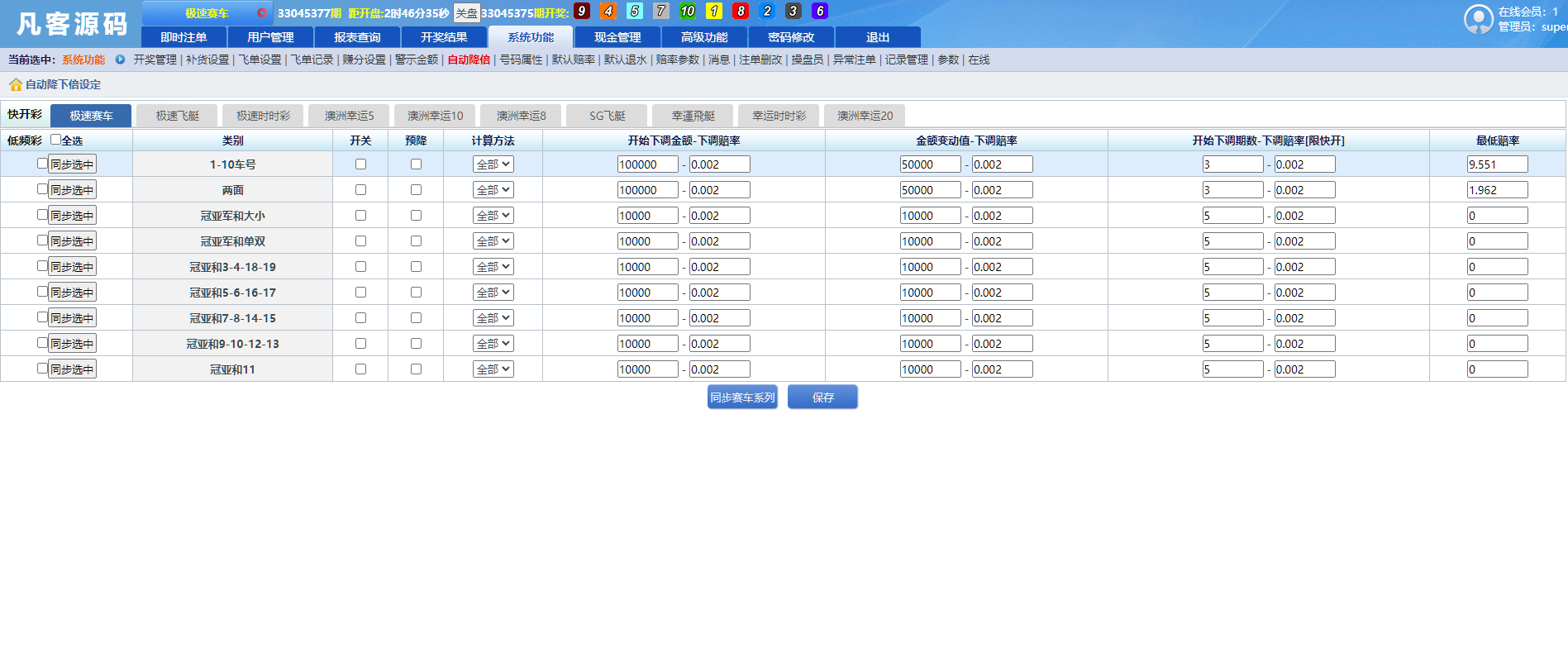Open the 高级功能 main tab
The image size is (1568, 657).
click(x=704, y=37)
